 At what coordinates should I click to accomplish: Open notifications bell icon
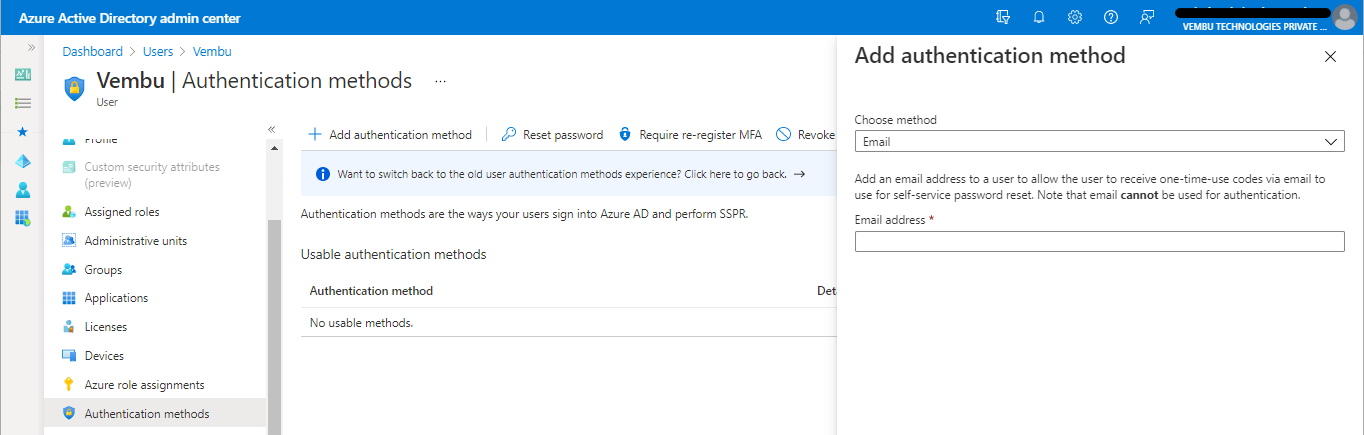(1039, 17)
